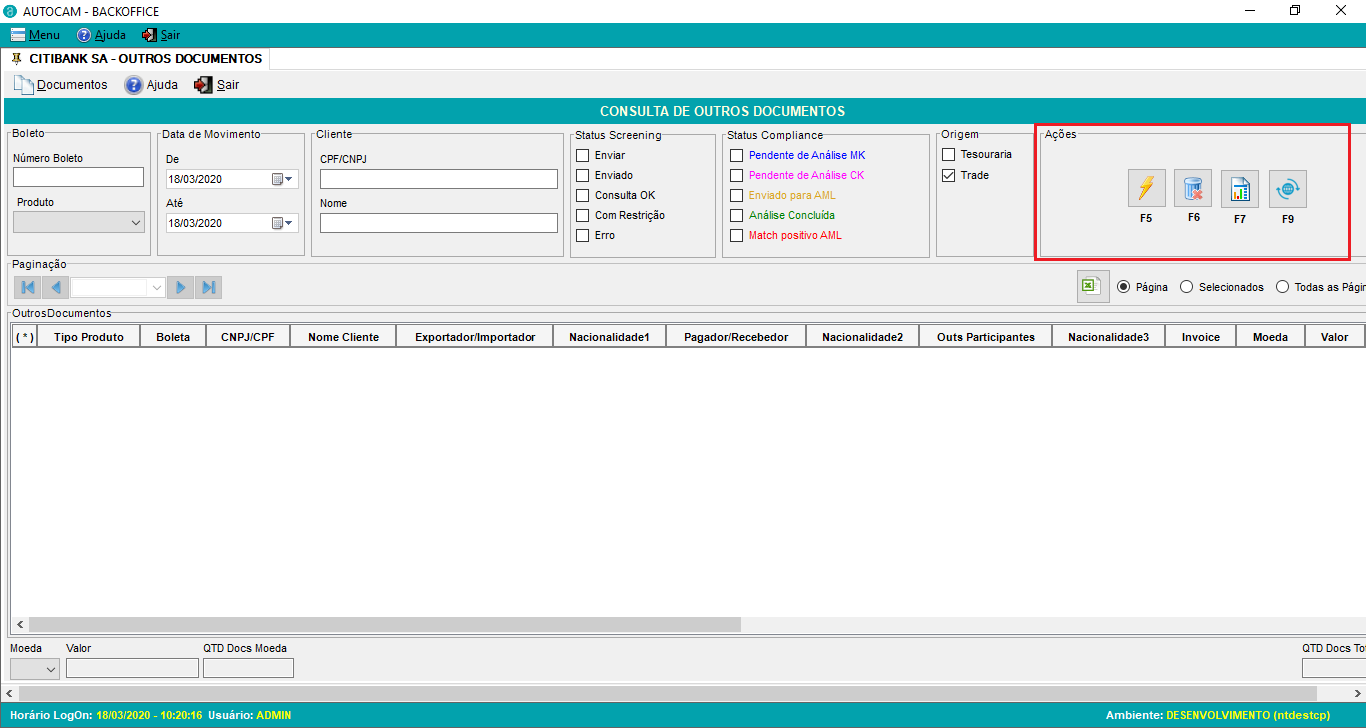Expand the Produto dropdown

click(137, 223)
